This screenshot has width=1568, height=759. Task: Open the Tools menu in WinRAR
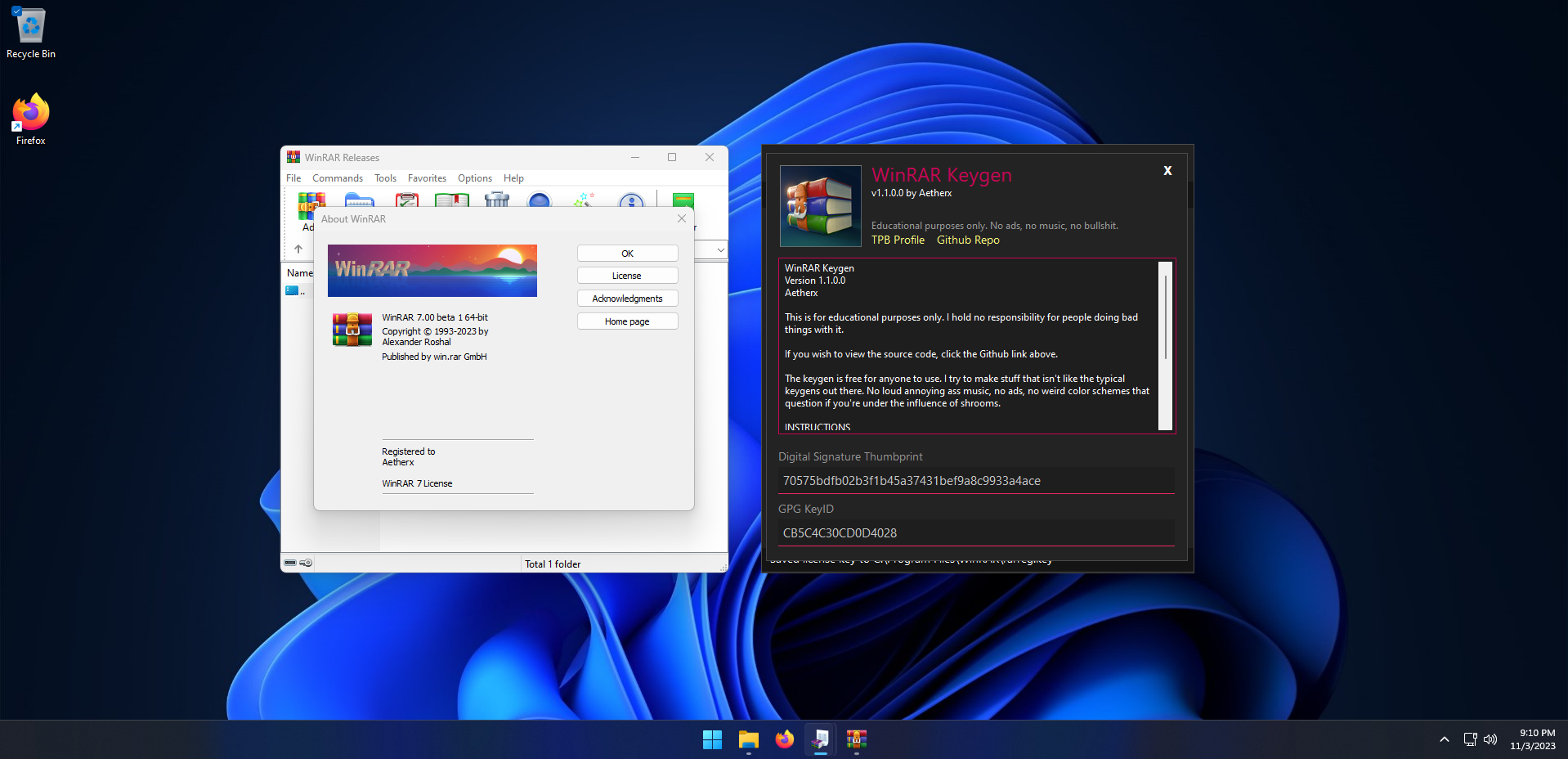pyautogui.click(x=386, y=178)
